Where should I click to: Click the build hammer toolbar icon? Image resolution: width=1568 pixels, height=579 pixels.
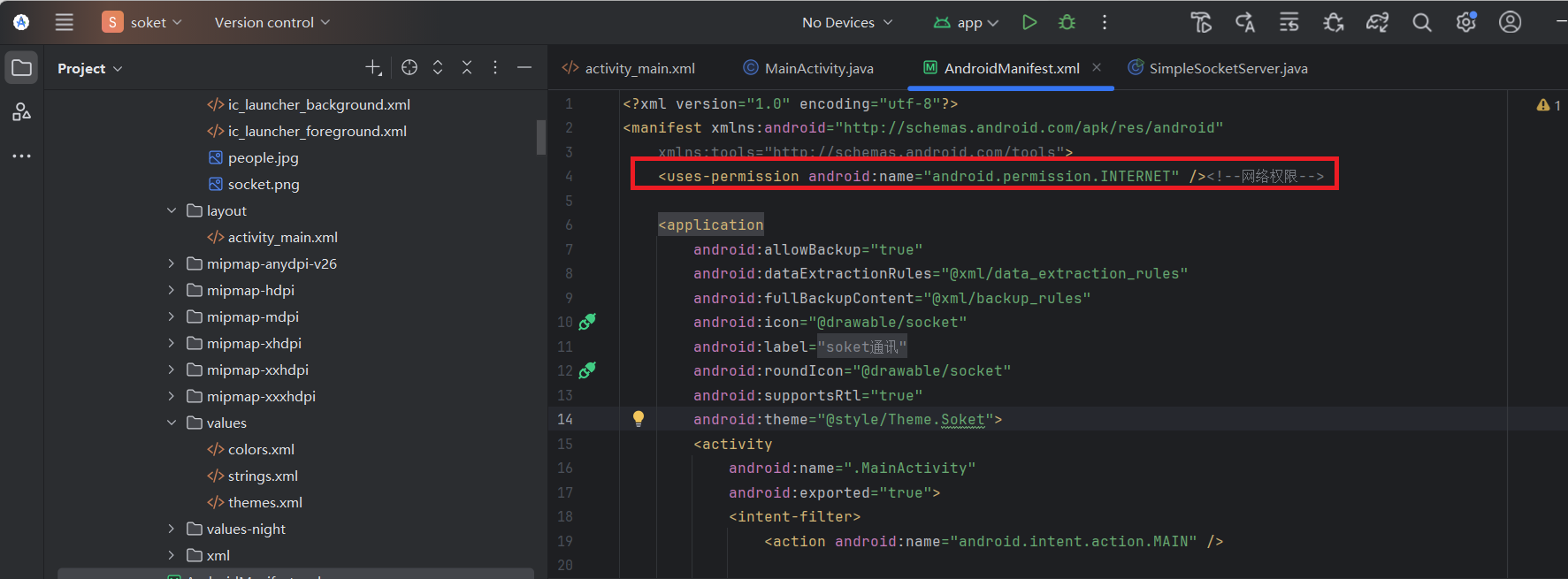[x=1201, y=22]
